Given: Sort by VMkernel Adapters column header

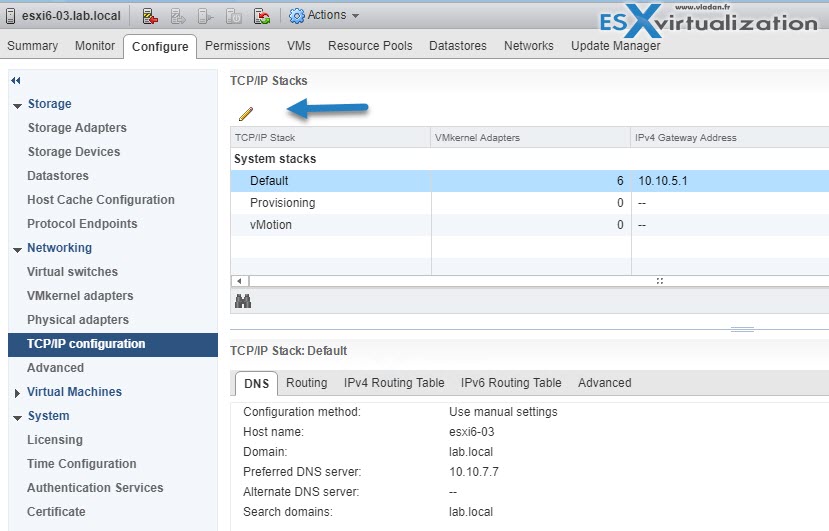Looking at the screenshot, I should (x=530, y=138).
